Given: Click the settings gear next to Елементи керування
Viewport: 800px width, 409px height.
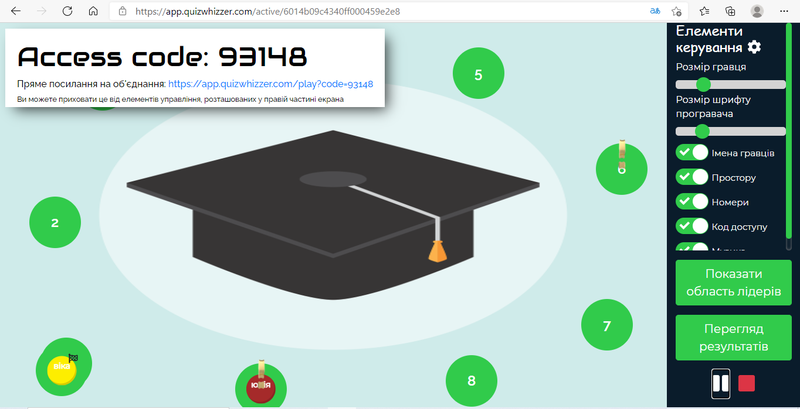Looking at the screenshot, I should pyautogui.click(x=754, y=48).
